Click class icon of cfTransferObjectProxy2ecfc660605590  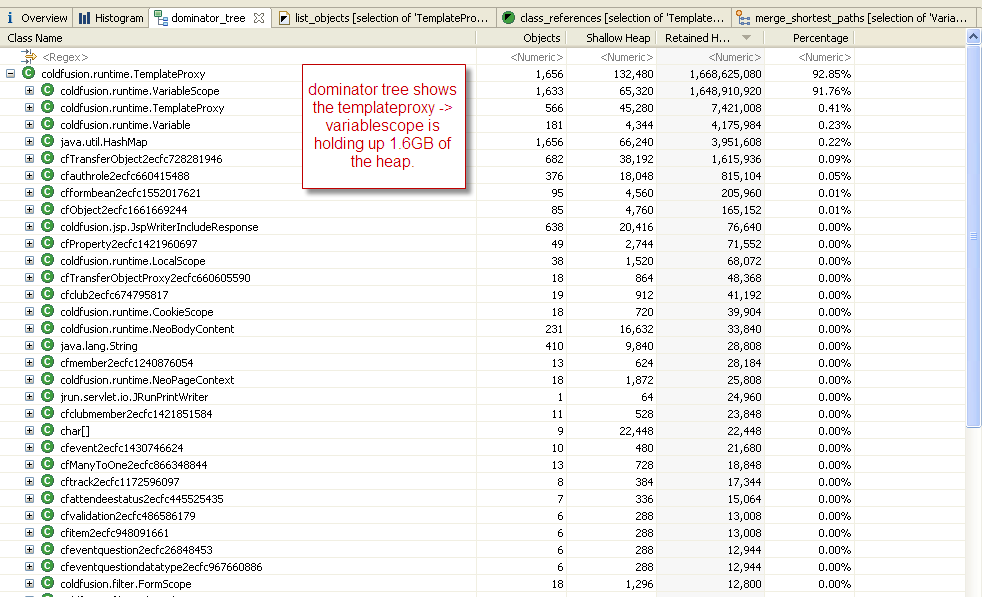tap(47, 277)
